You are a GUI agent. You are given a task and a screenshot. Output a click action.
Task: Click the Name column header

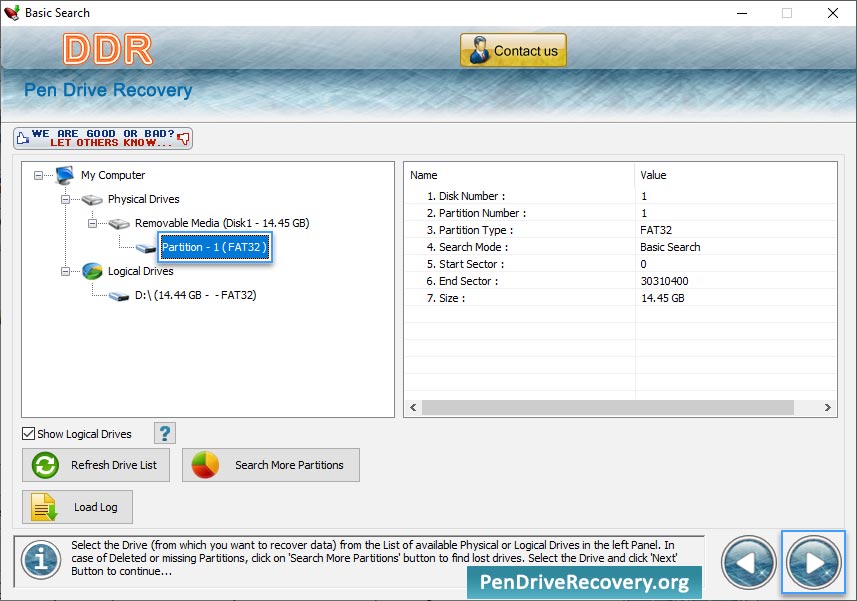[x=520, y=175]
